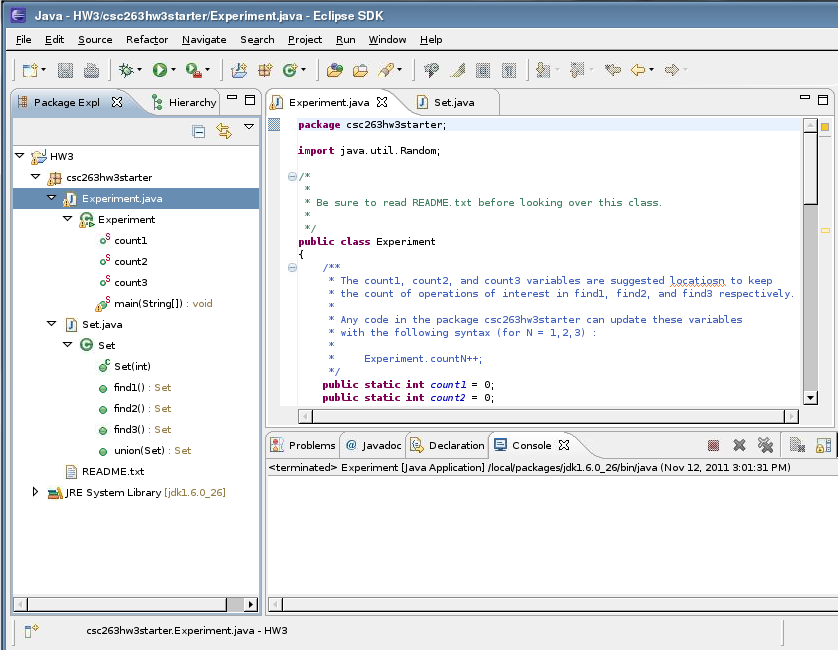Image resolution: width=838 pixels, height=650 pixels.
Task: Toggle Link with Editor in Package Explorer
Action: pyautogui.click(x=224, y=131)
